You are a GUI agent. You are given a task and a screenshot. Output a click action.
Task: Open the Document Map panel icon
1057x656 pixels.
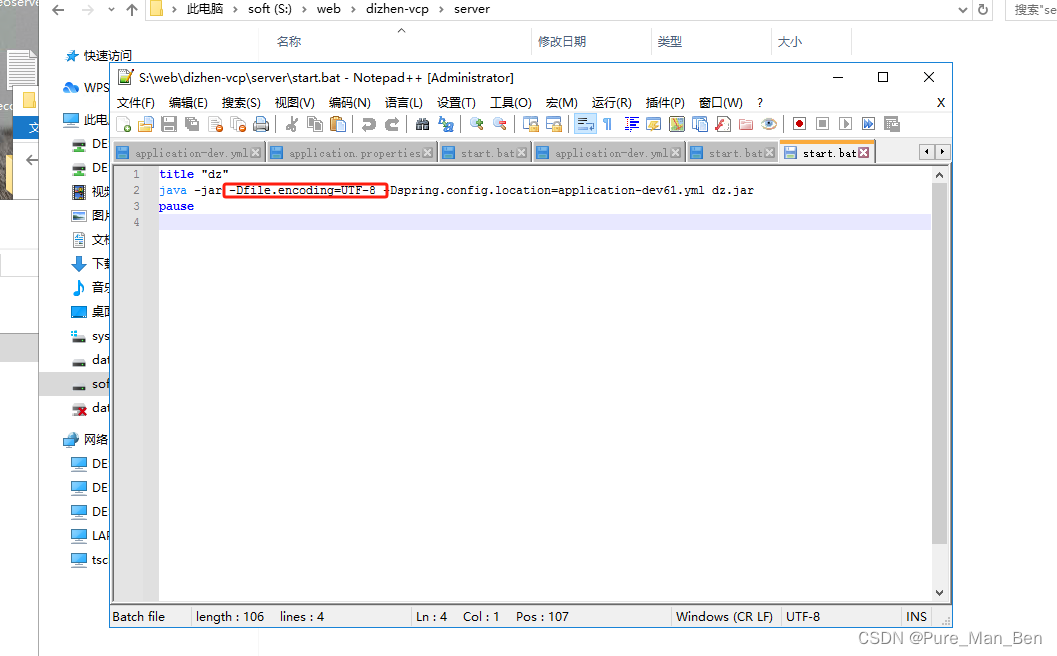pyautogui.click(x=677, y=124)
